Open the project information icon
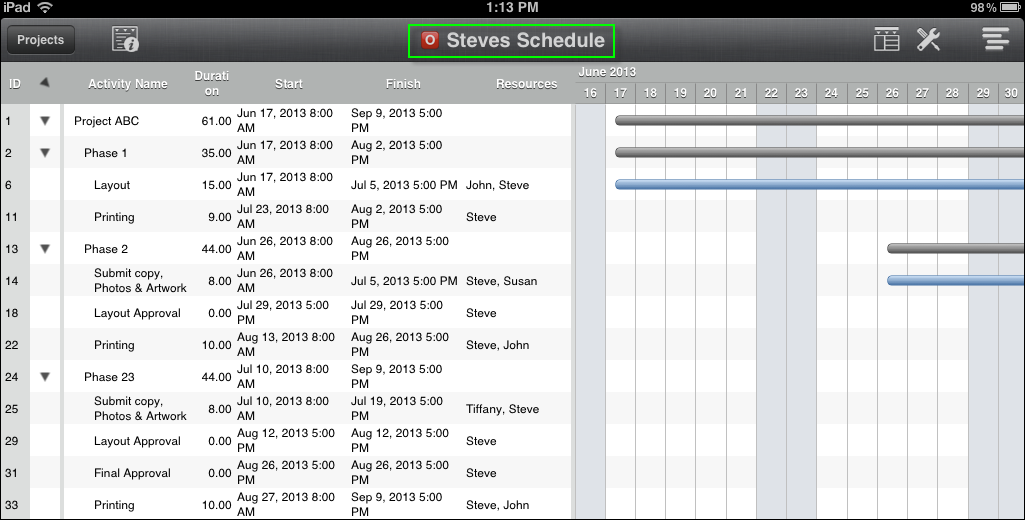This screenshot has height=520, width=1025. pos(125,40)
